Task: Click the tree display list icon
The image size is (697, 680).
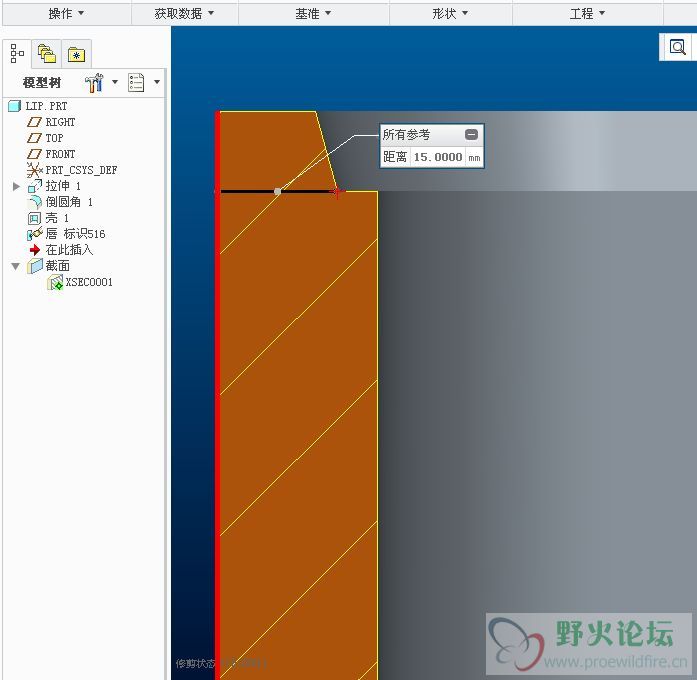Action: tap(136, 82)
